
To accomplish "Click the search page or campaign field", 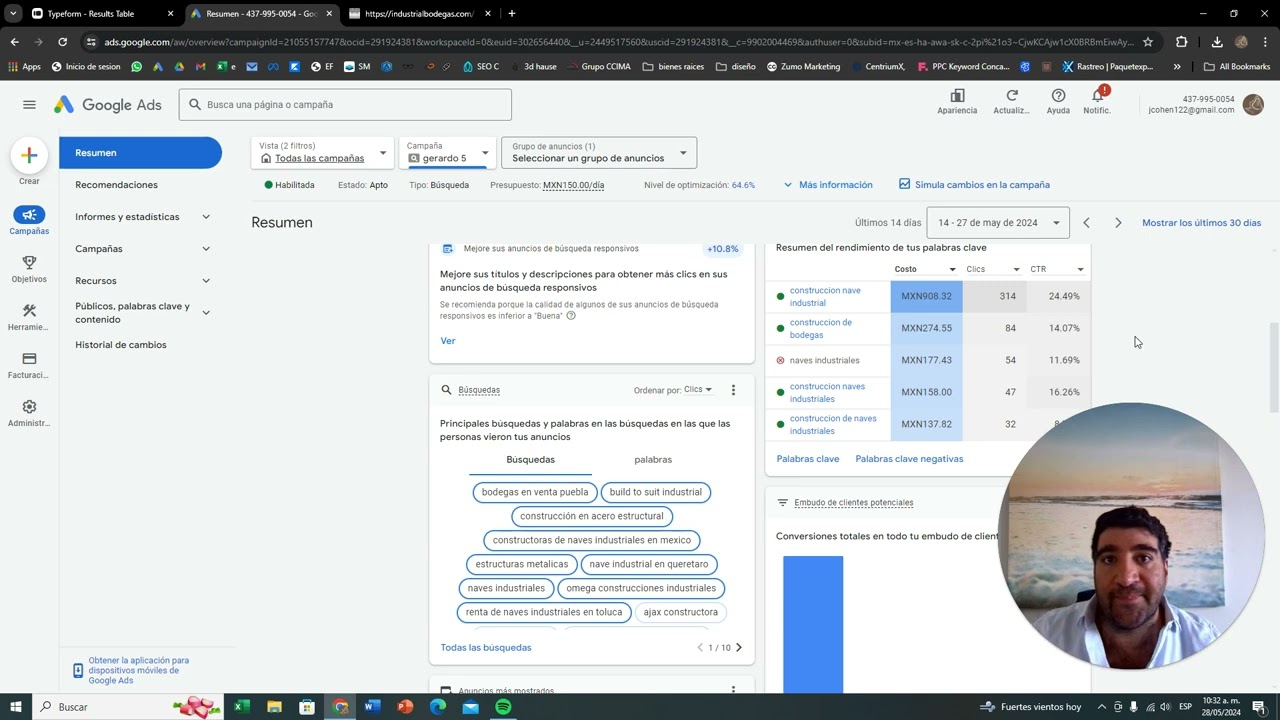I will [x=345, y=105].
